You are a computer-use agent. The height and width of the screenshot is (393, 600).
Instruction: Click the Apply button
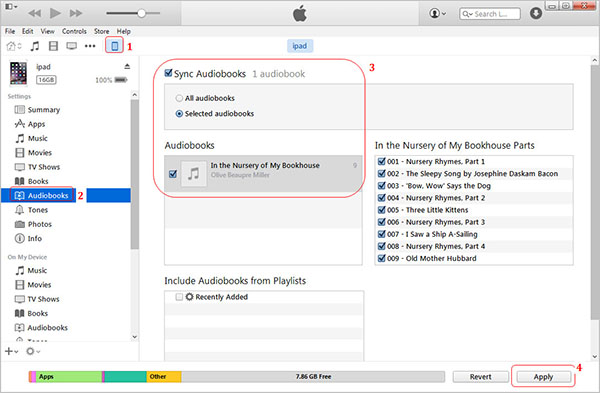click(543, 377)
